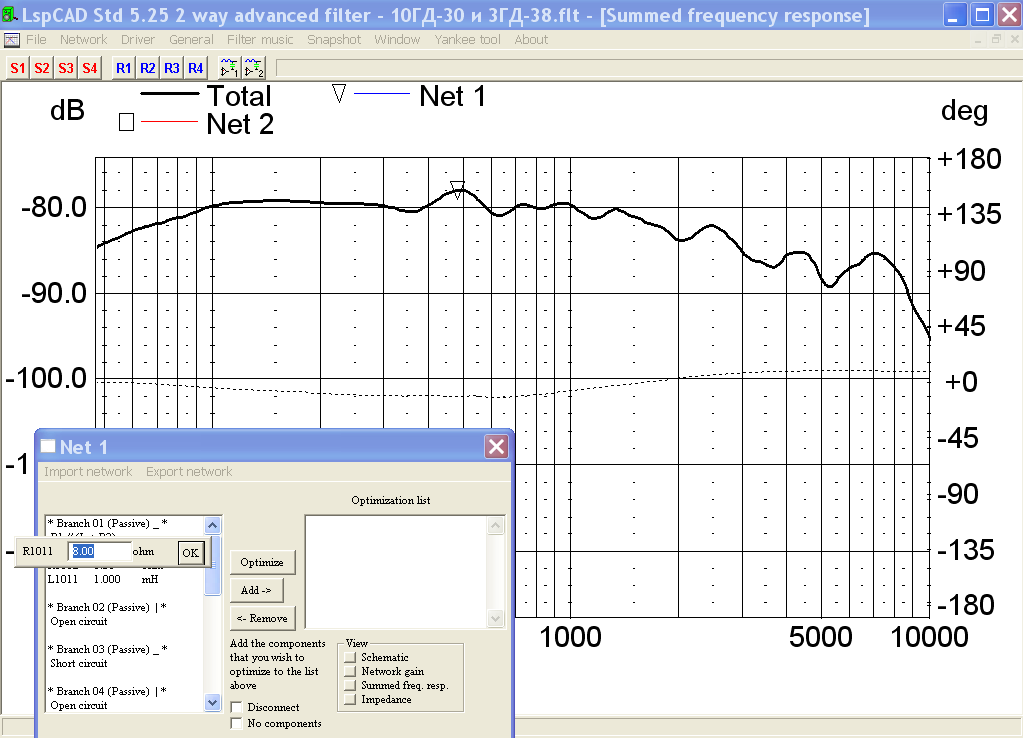The height and width of the screenshot is (738, 1023).
Task: Select the Short circuit row under Branch 03
Action: coord(79,664)
